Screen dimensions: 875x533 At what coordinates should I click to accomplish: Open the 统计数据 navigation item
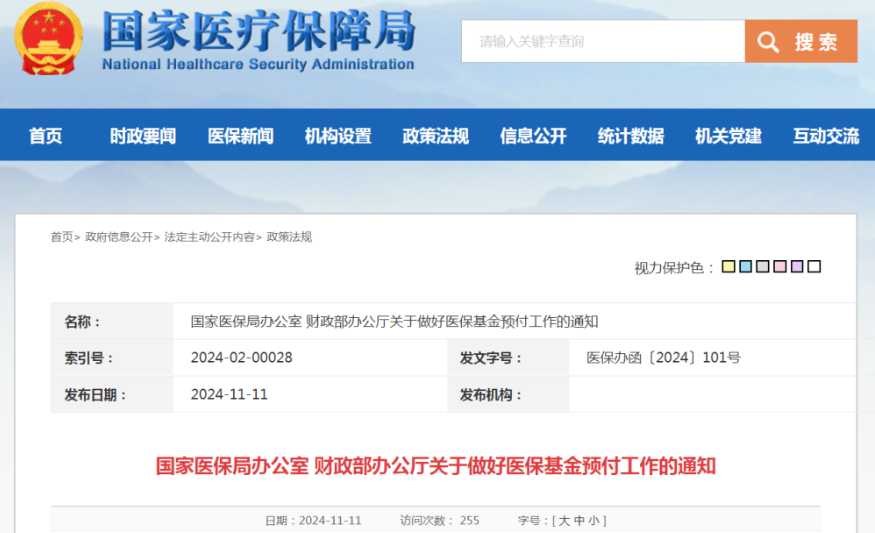pos(631,136)
